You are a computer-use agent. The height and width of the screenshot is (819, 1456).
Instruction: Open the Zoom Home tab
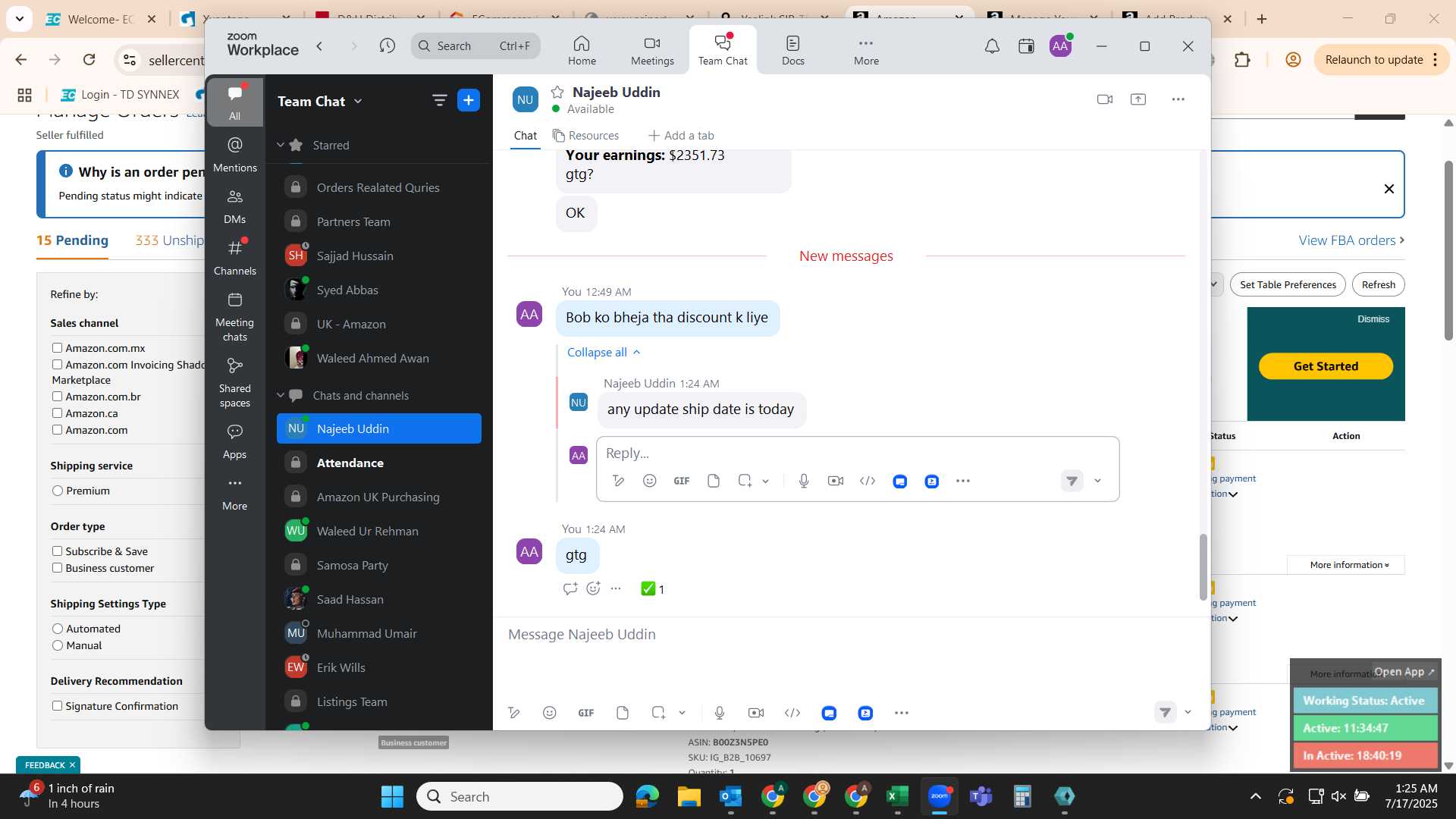point(582,50)
